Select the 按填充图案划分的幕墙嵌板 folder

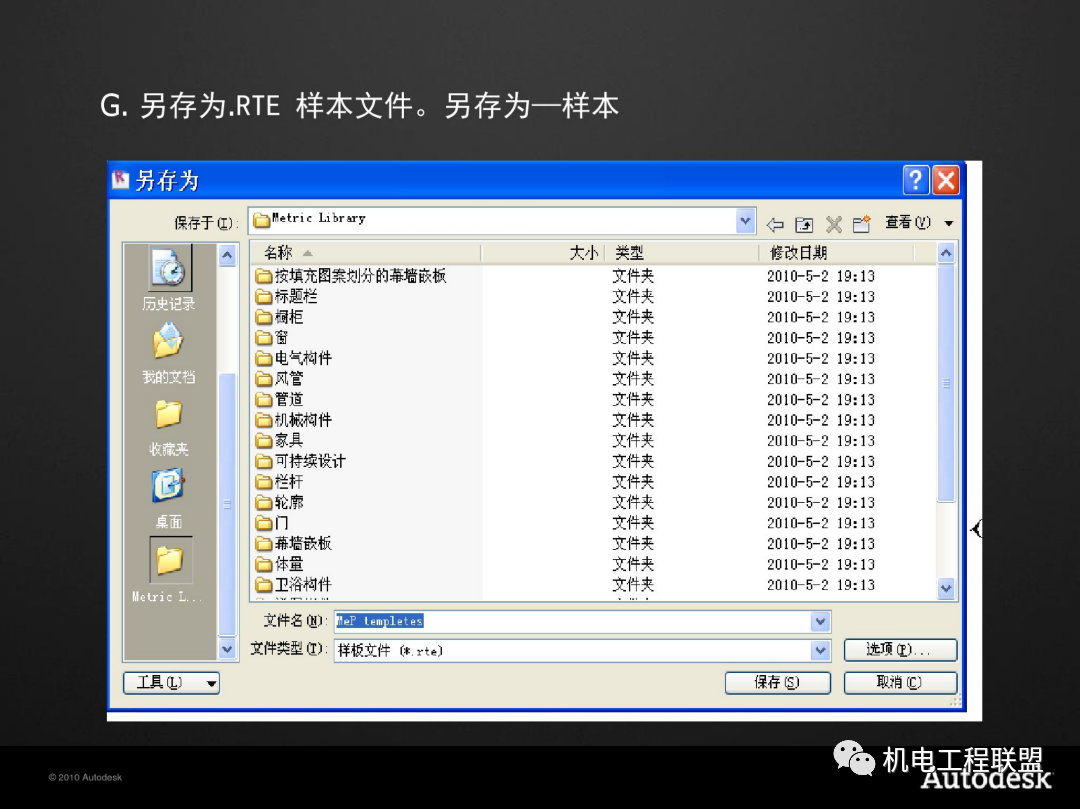(x=351, y=276)
